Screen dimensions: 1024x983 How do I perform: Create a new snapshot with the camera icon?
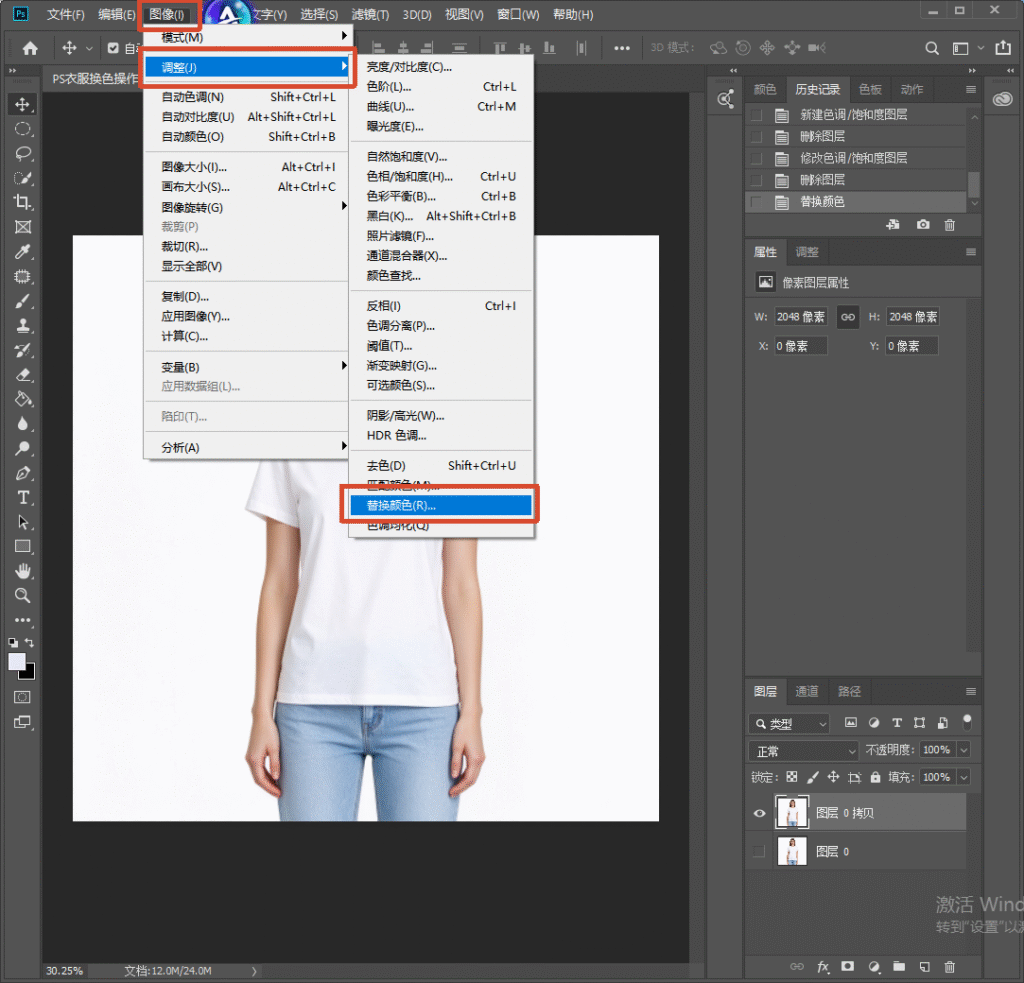923,225
